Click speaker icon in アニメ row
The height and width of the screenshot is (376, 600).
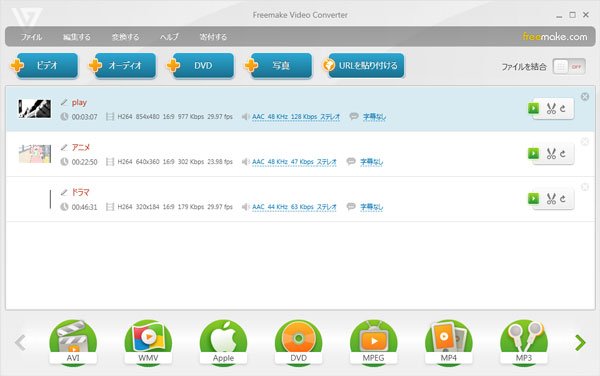[245, 161]
